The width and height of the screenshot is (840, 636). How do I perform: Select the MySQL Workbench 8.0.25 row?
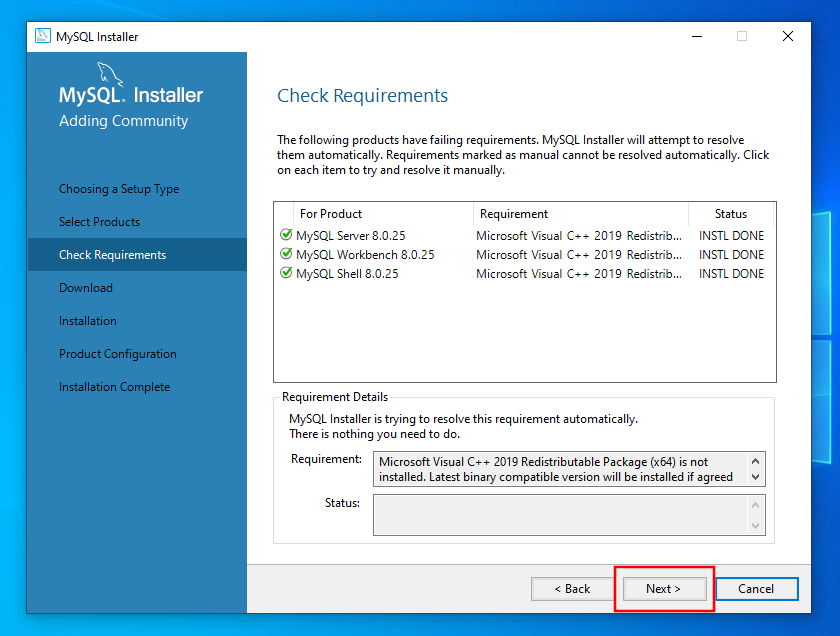(524, 255)
